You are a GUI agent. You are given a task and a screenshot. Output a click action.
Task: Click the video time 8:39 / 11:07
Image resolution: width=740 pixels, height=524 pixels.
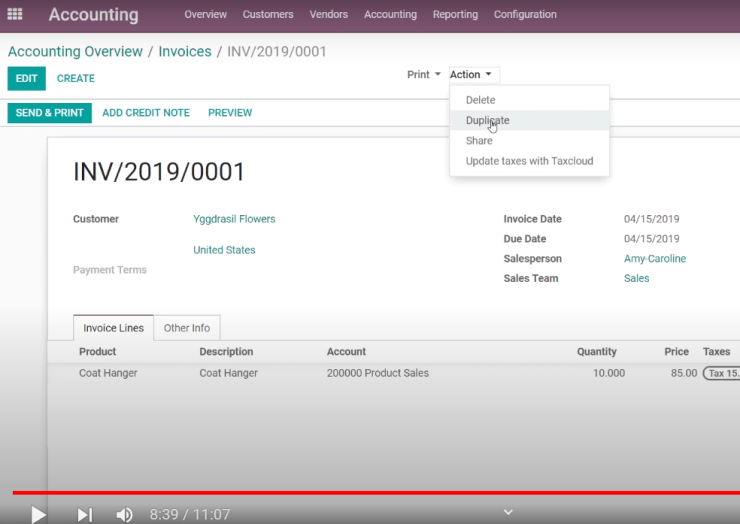(190, 514)
